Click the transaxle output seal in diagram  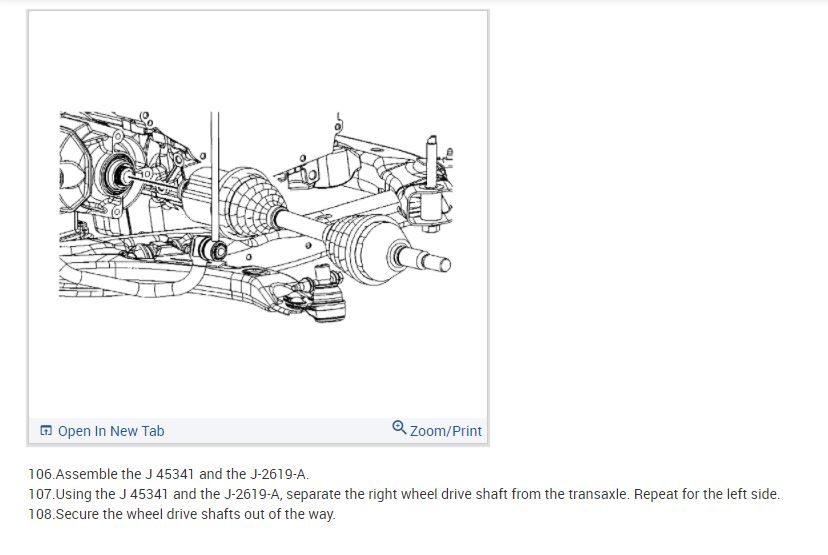[116, 177]
